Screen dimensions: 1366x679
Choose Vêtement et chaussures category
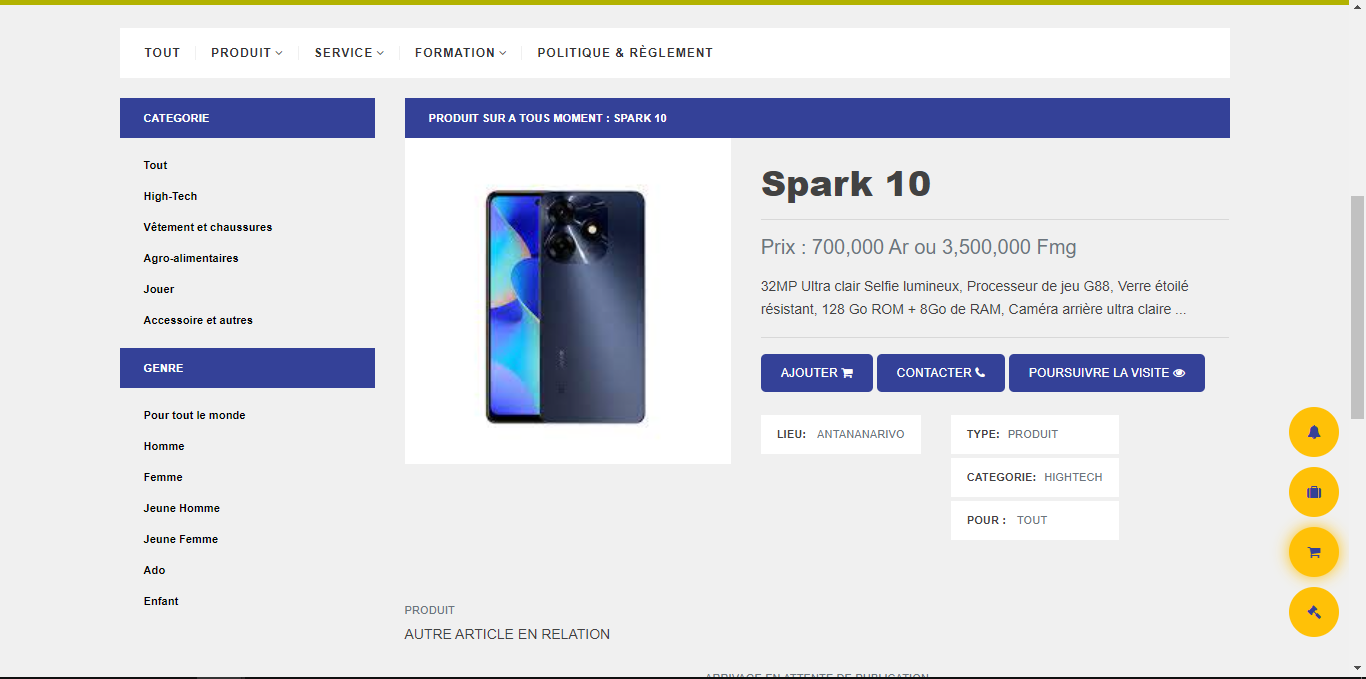click(x=208, y=228)
